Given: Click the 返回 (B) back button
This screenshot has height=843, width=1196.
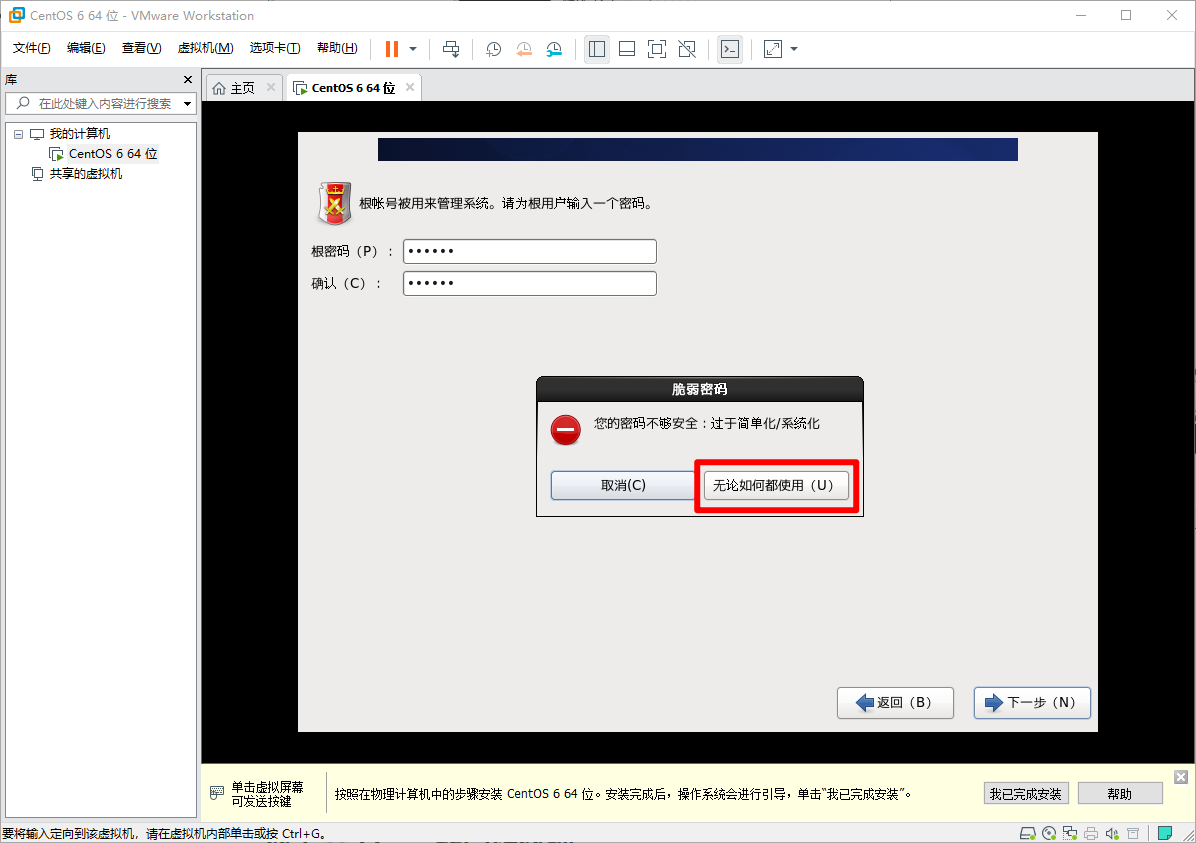Looking at the screenshot, I should click(895, 703).
